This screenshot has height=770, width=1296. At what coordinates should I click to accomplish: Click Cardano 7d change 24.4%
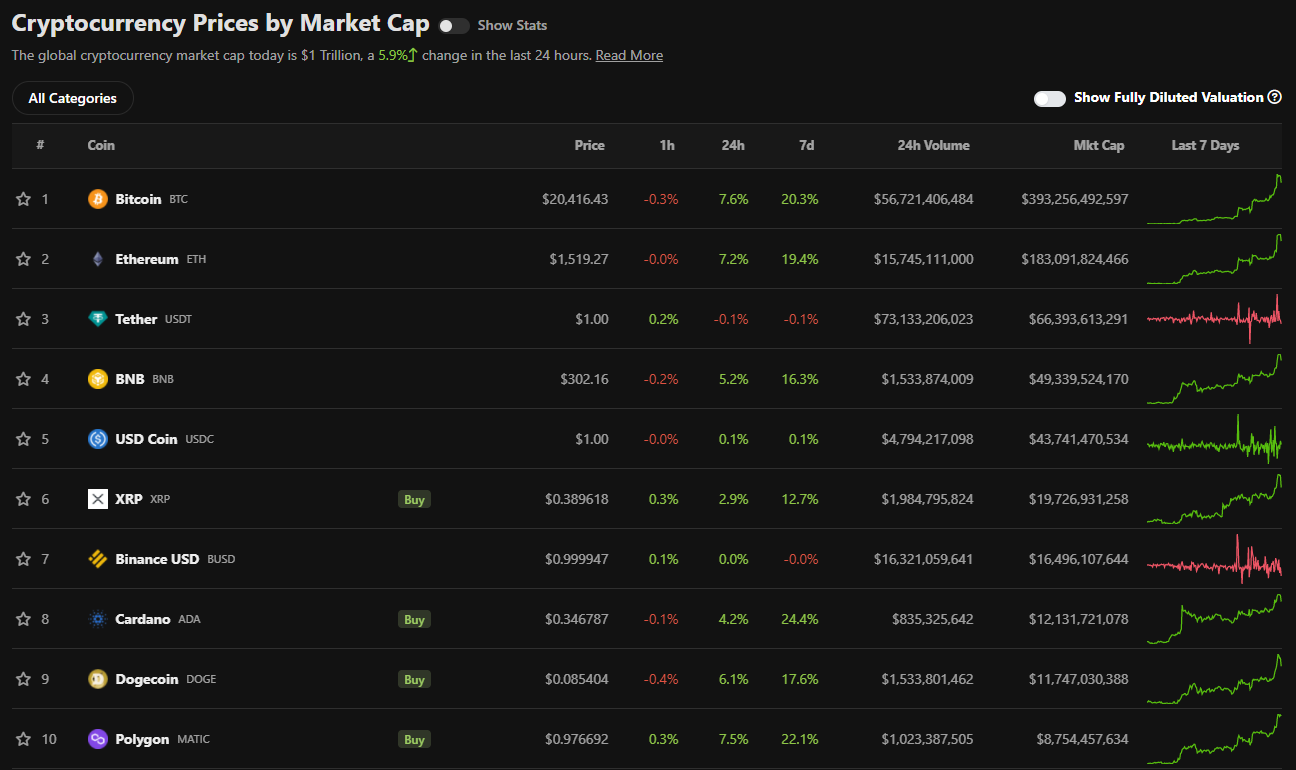point(800,619)
